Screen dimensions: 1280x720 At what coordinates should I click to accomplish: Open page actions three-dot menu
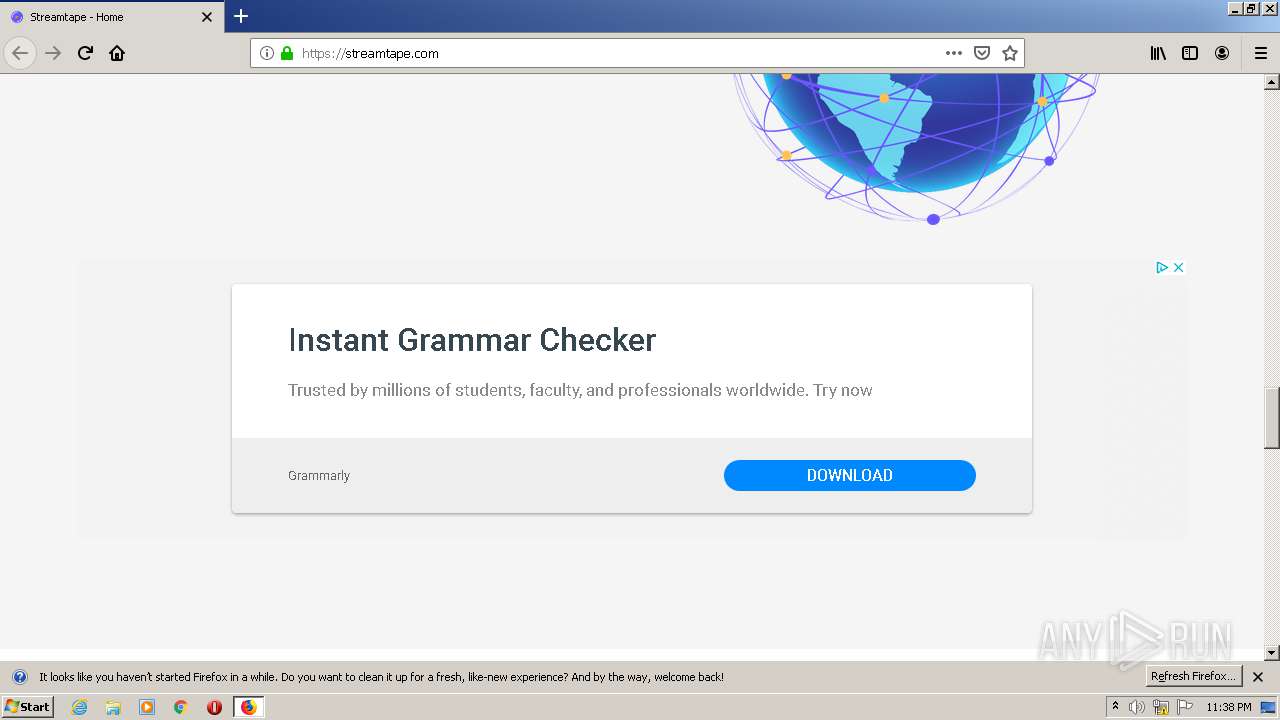(x=954, y=53)
